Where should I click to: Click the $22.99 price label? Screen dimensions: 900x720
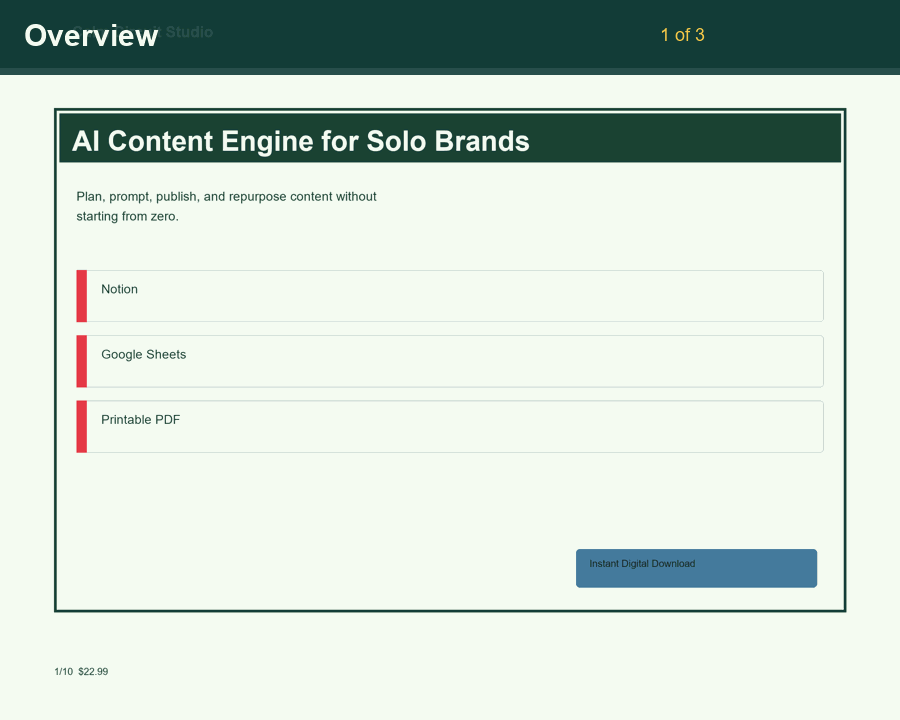[x=93, y=671]
